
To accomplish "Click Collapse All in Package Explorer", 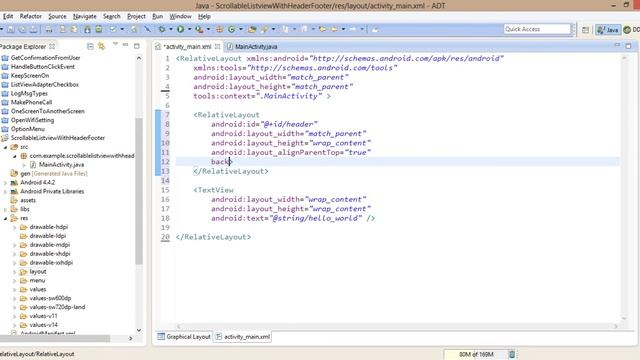I will pos(90,46).
